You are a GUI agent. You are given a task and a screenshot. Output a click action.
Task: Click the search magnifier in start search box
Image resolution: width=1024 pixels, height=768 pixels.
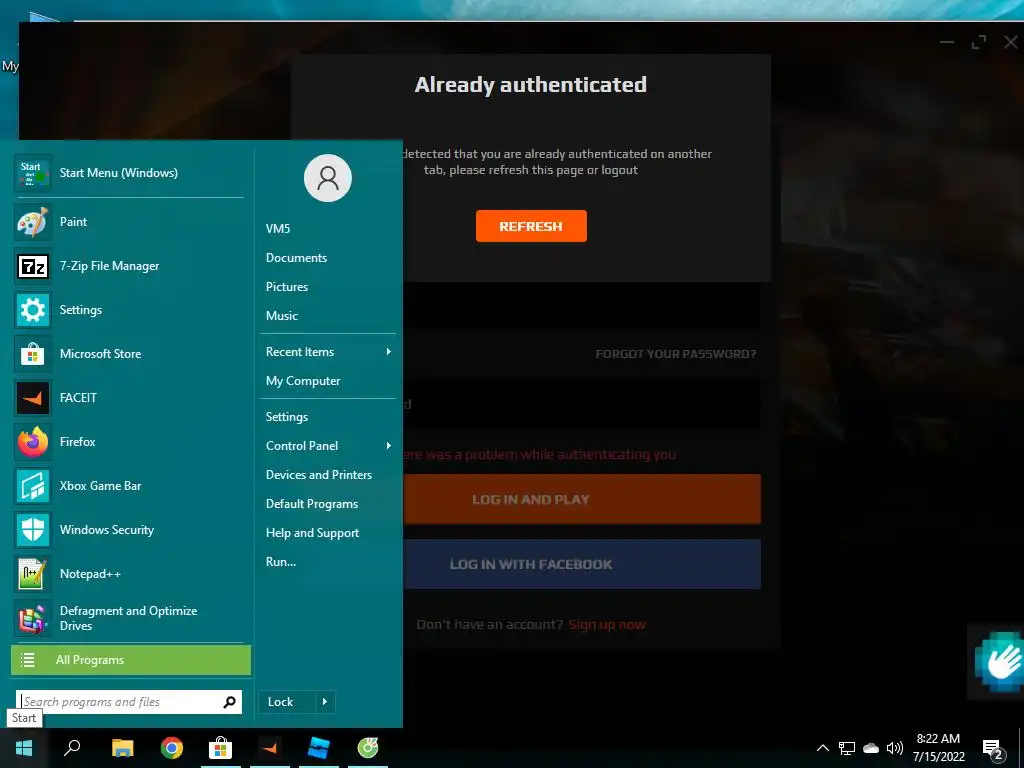pyautogui.click(x=229, y=702)
